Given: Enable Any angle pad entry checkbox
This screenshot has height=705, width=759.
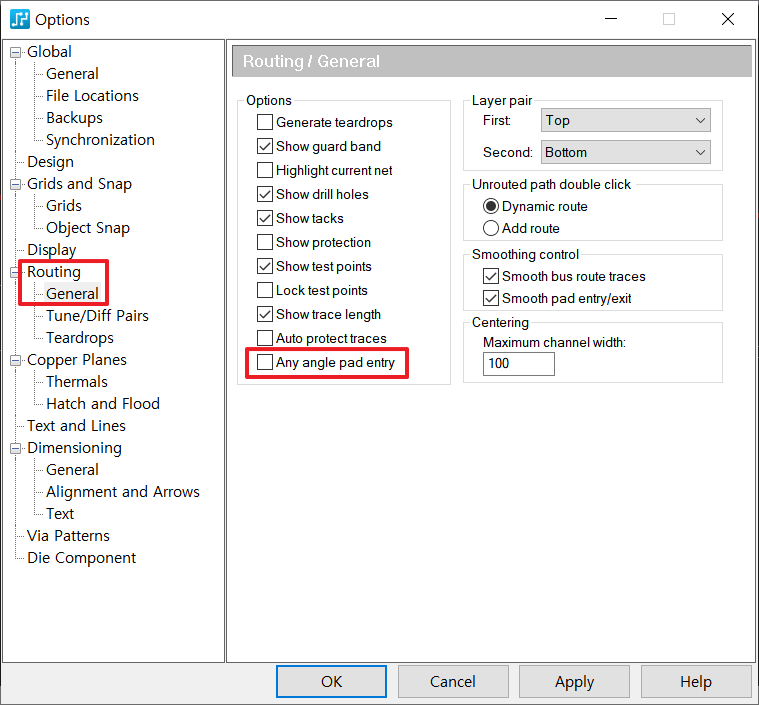Looking at the screenshot, I should (x=265, y=362).
